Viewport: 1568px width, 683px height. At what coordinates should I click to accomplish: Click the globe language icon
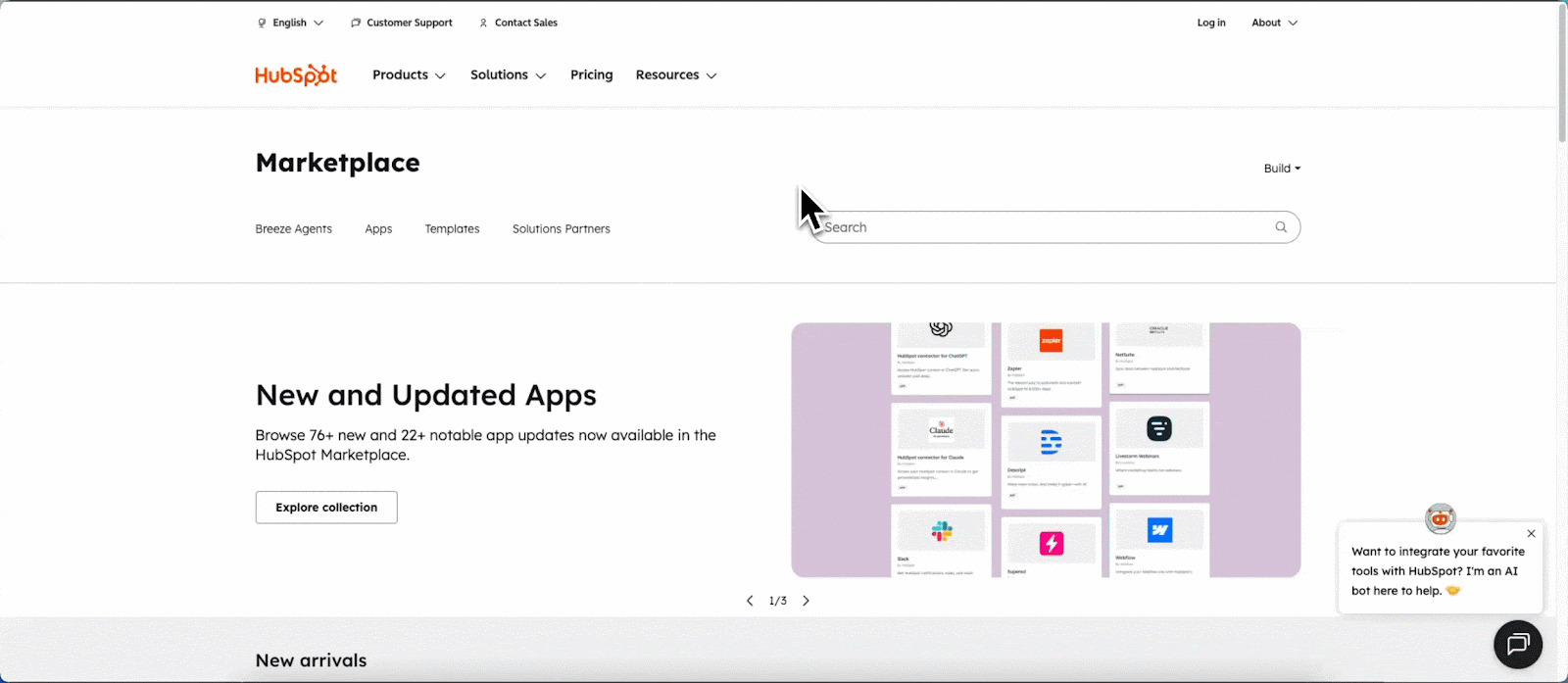click(262, 23)
